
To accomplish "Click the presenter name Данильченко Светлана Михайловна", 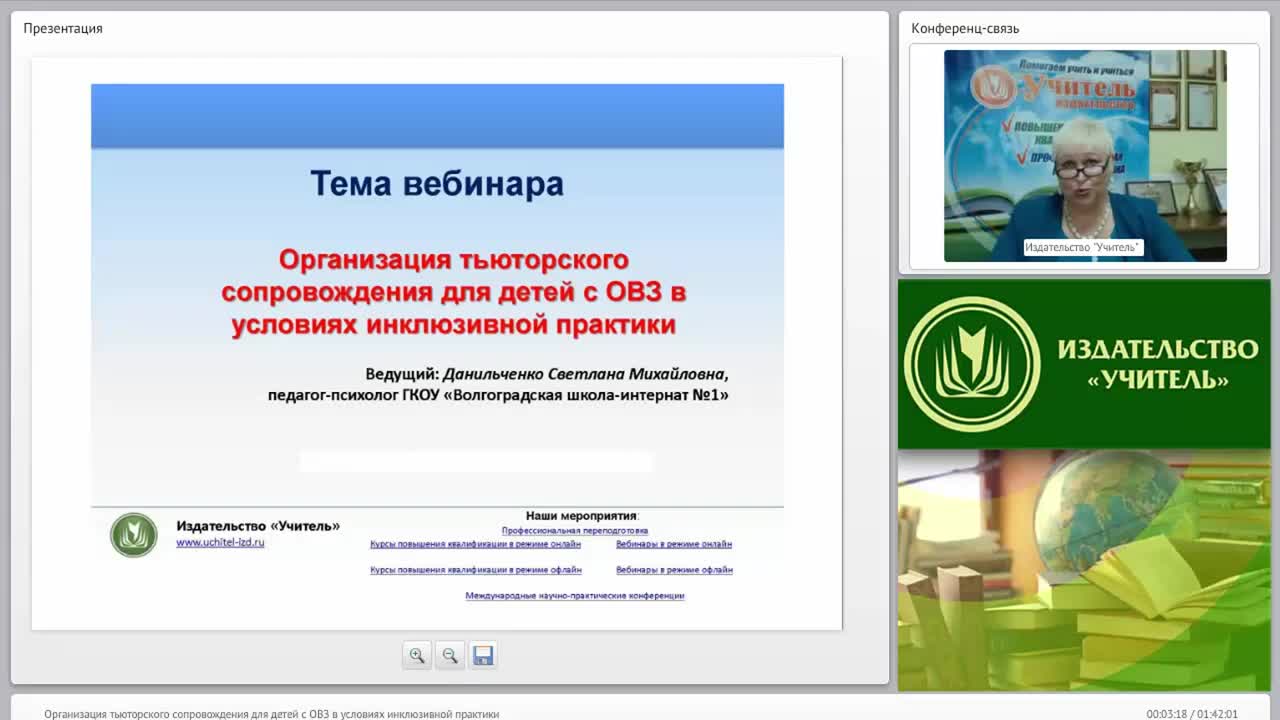I will point(585,375).
